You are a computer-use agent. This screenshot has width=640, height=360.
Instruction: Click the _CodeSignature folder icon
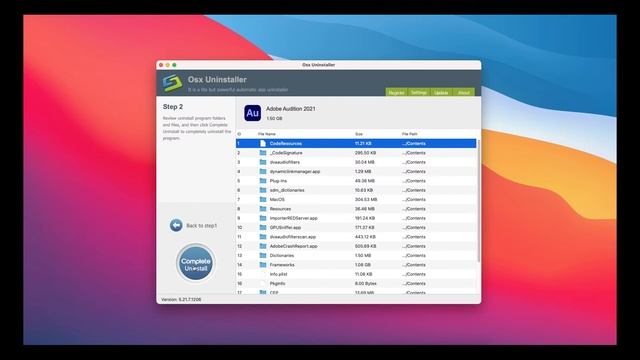pyautogui.click(x=263, y=153)
